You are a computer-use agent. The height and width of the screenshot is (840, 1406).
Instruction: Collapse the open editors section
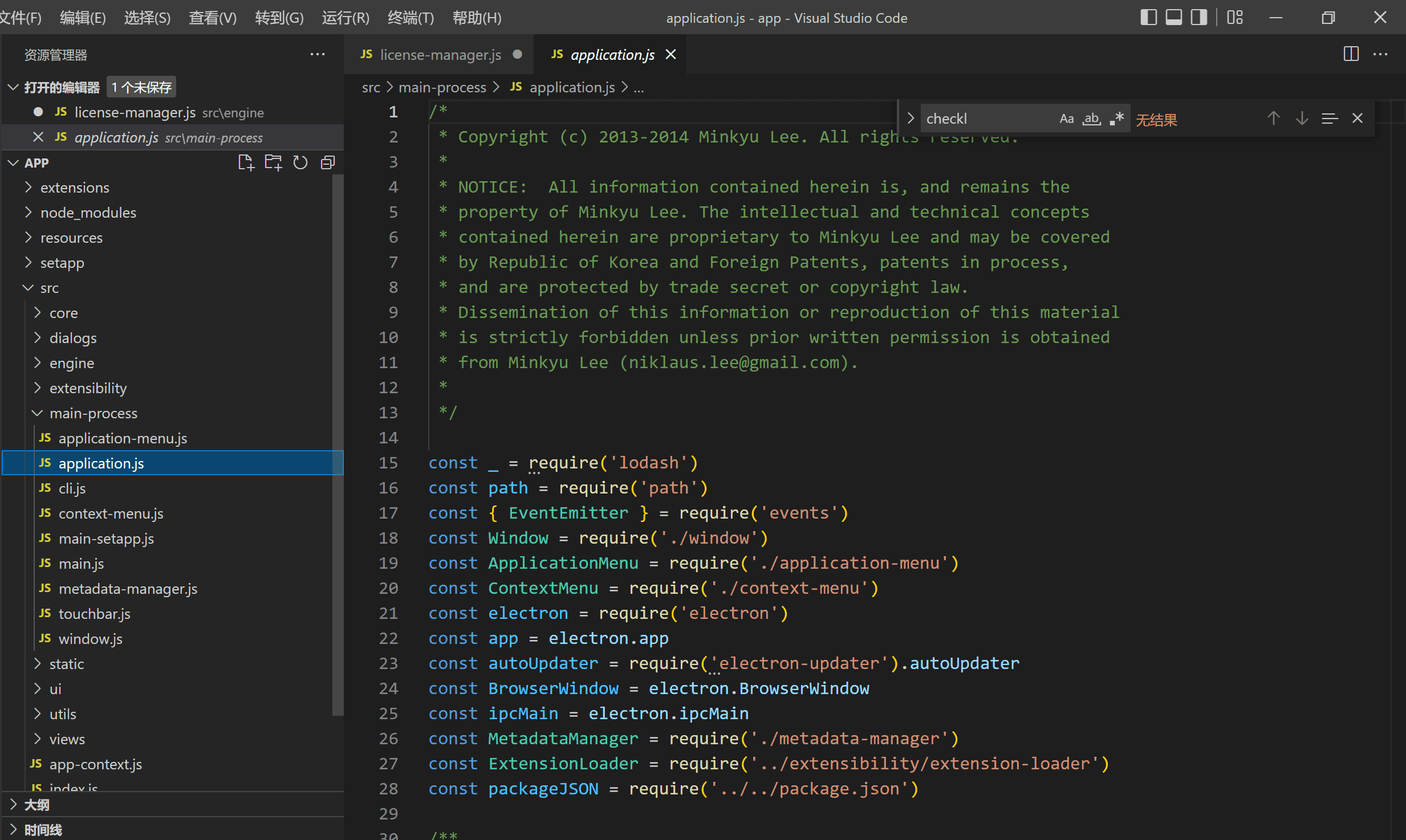13,87
